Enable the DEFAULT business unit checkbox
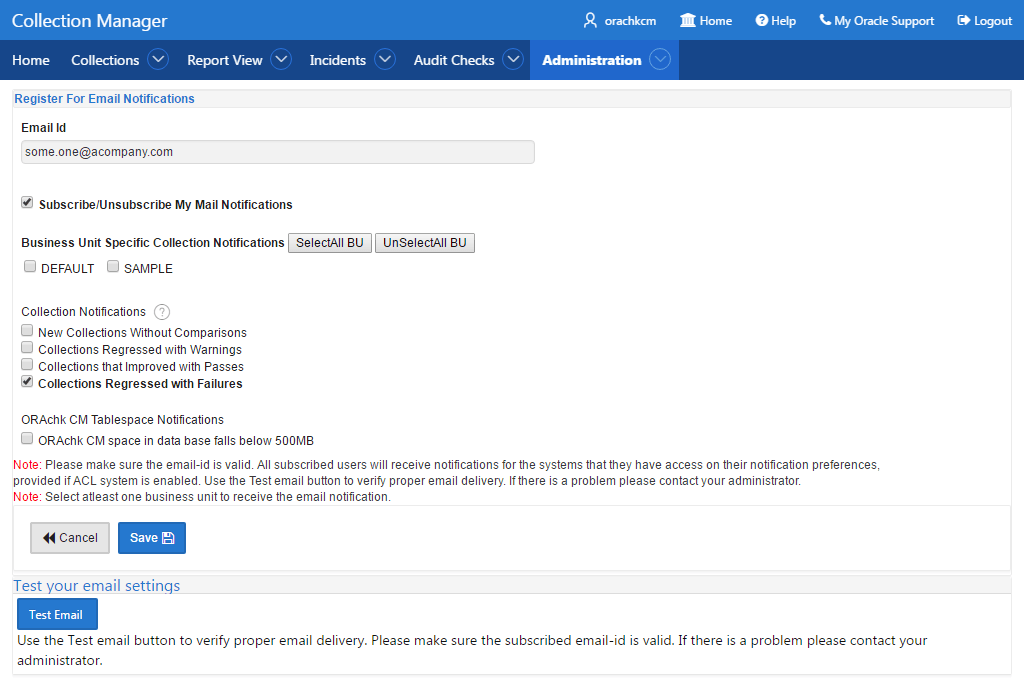This screenshot has height=679, width=1024. point(30,266)
